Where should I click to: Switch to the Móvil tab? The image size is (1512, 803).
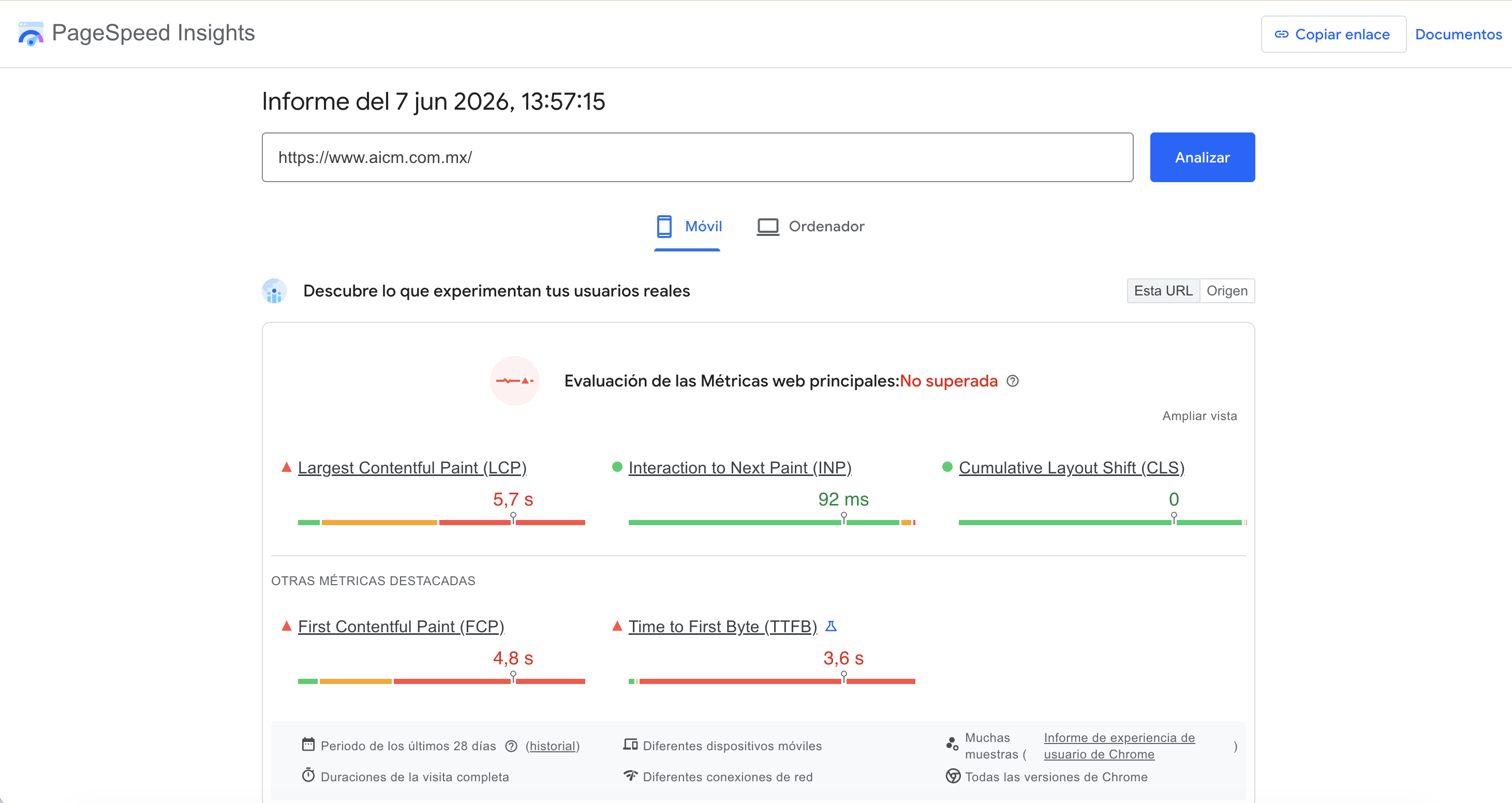[687, 227]
